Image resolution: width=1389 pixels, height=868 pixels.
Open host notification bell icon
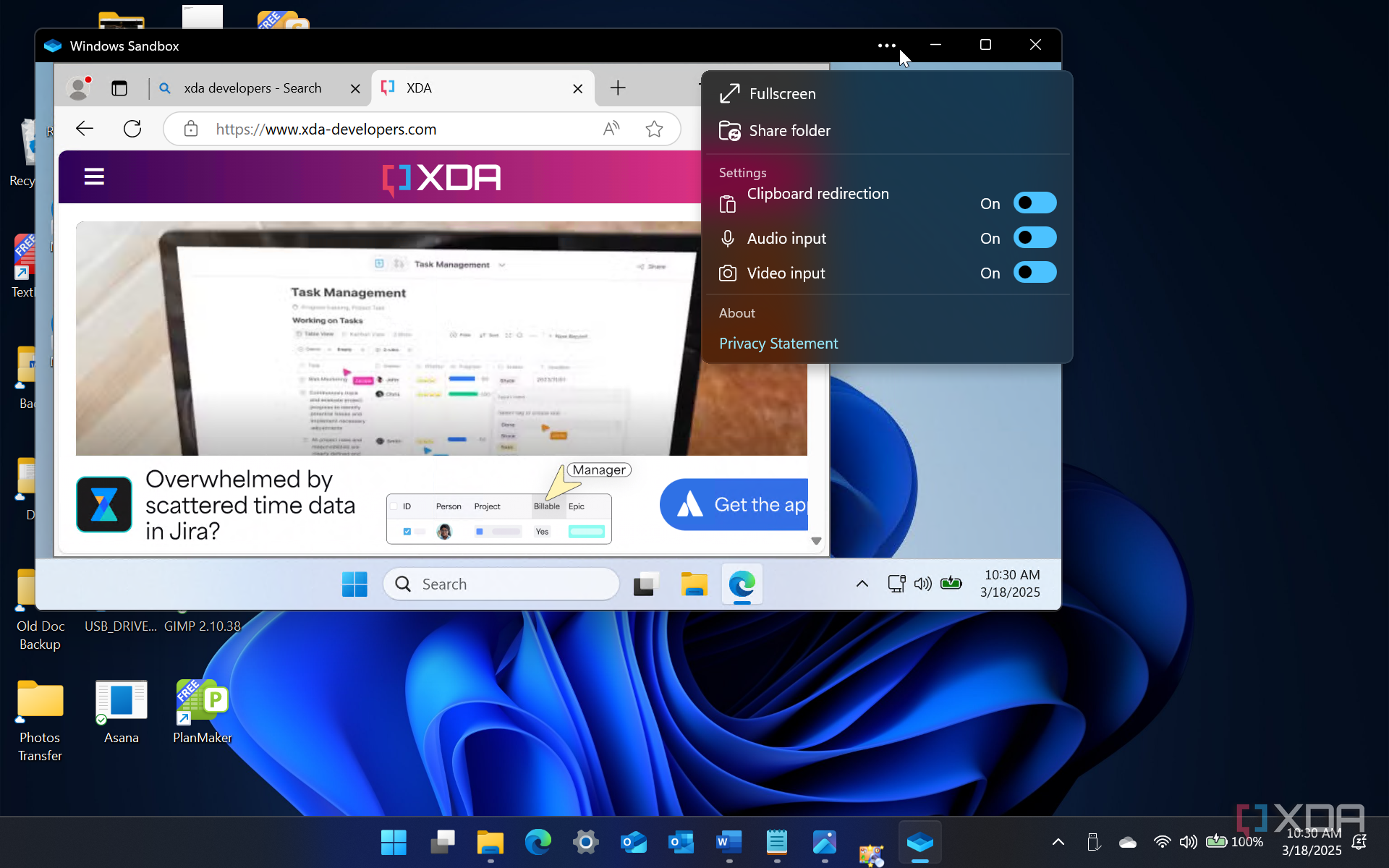(1359, 842)
